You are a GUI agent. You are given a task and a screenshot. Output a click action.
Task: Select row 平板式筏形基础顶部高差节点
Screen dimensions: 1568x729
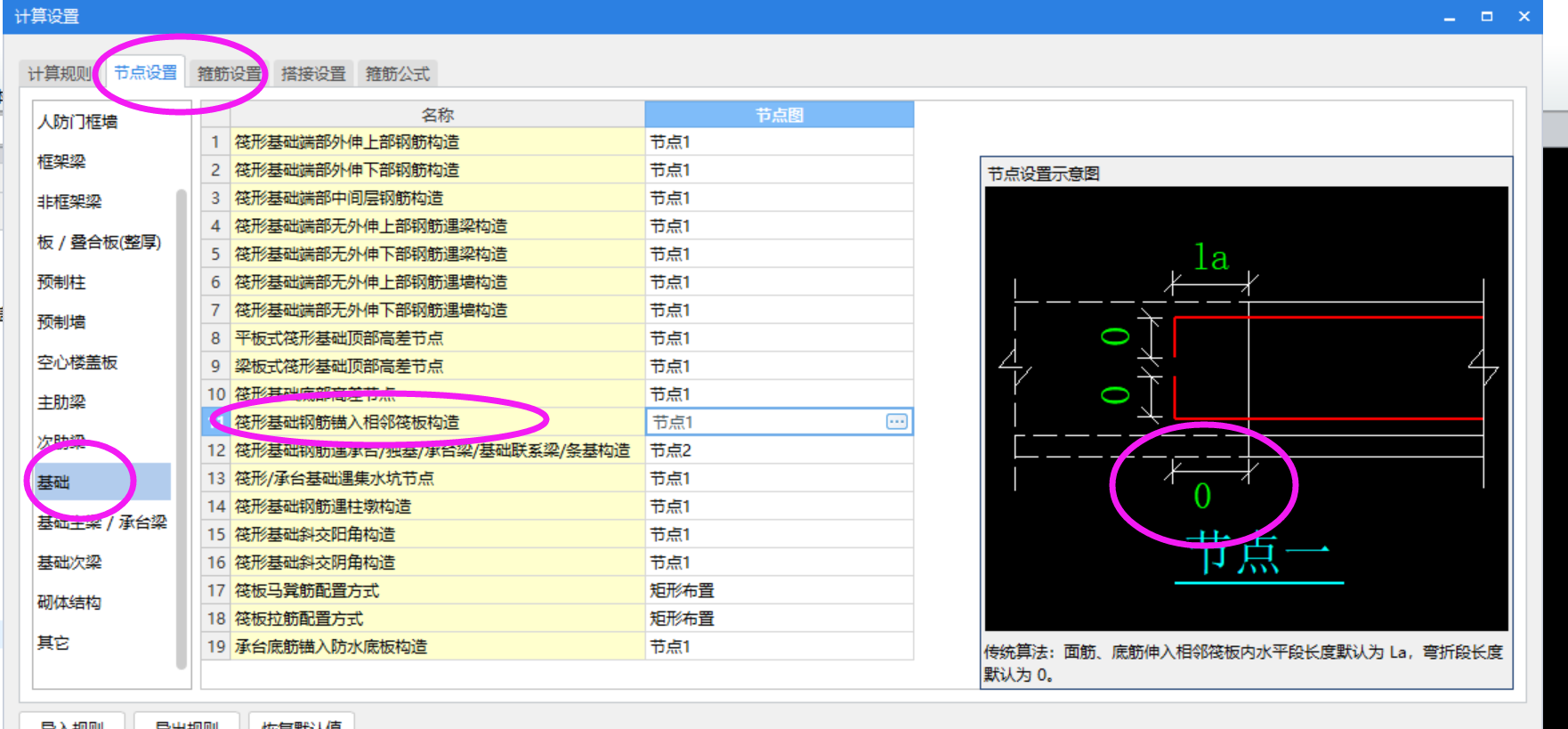(437, 338)
